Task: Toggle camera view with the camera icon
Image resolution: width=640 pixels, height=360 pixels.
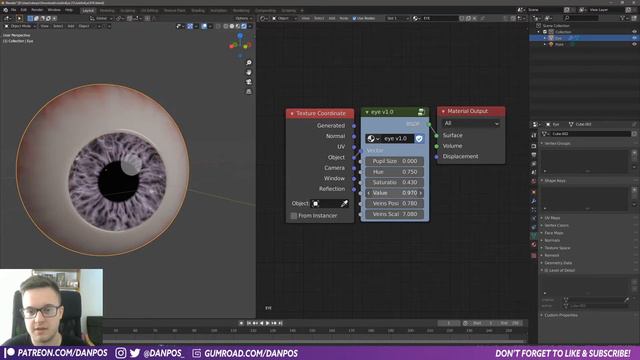Action: 249,82
